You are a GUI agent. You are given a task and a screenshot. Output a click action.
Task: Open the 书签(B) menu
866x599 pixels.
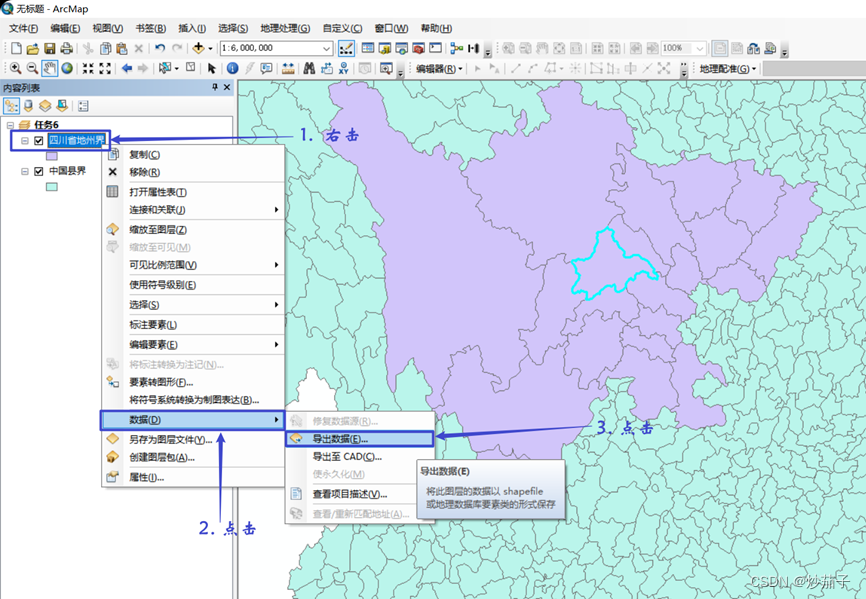tap(150, 28)
